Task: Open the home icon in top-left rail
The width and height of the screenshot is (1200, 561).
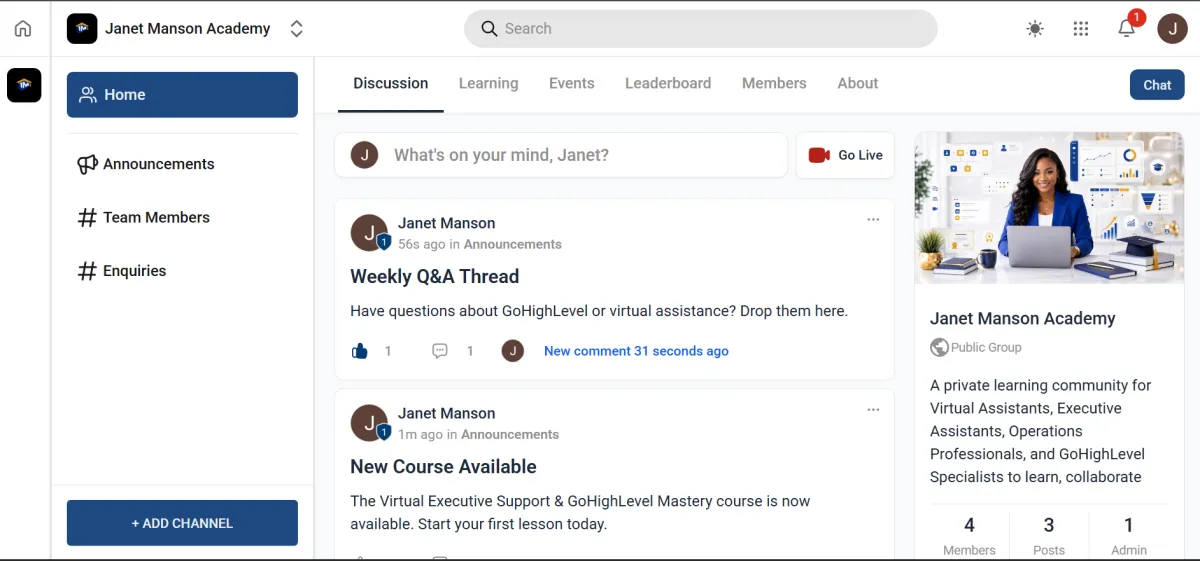Action: pos(23,29)
